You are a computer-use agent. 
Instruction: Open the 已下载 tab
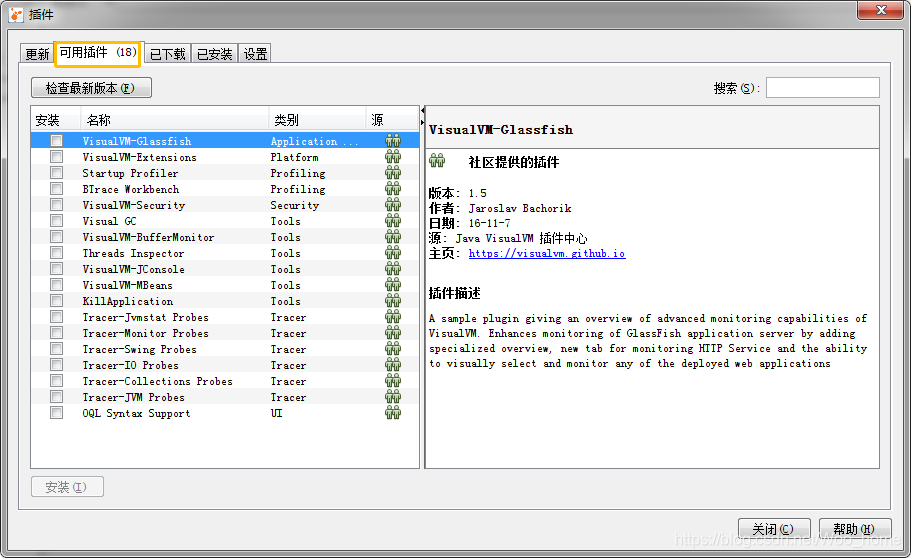pyautogui.click(x=167, y=54)
